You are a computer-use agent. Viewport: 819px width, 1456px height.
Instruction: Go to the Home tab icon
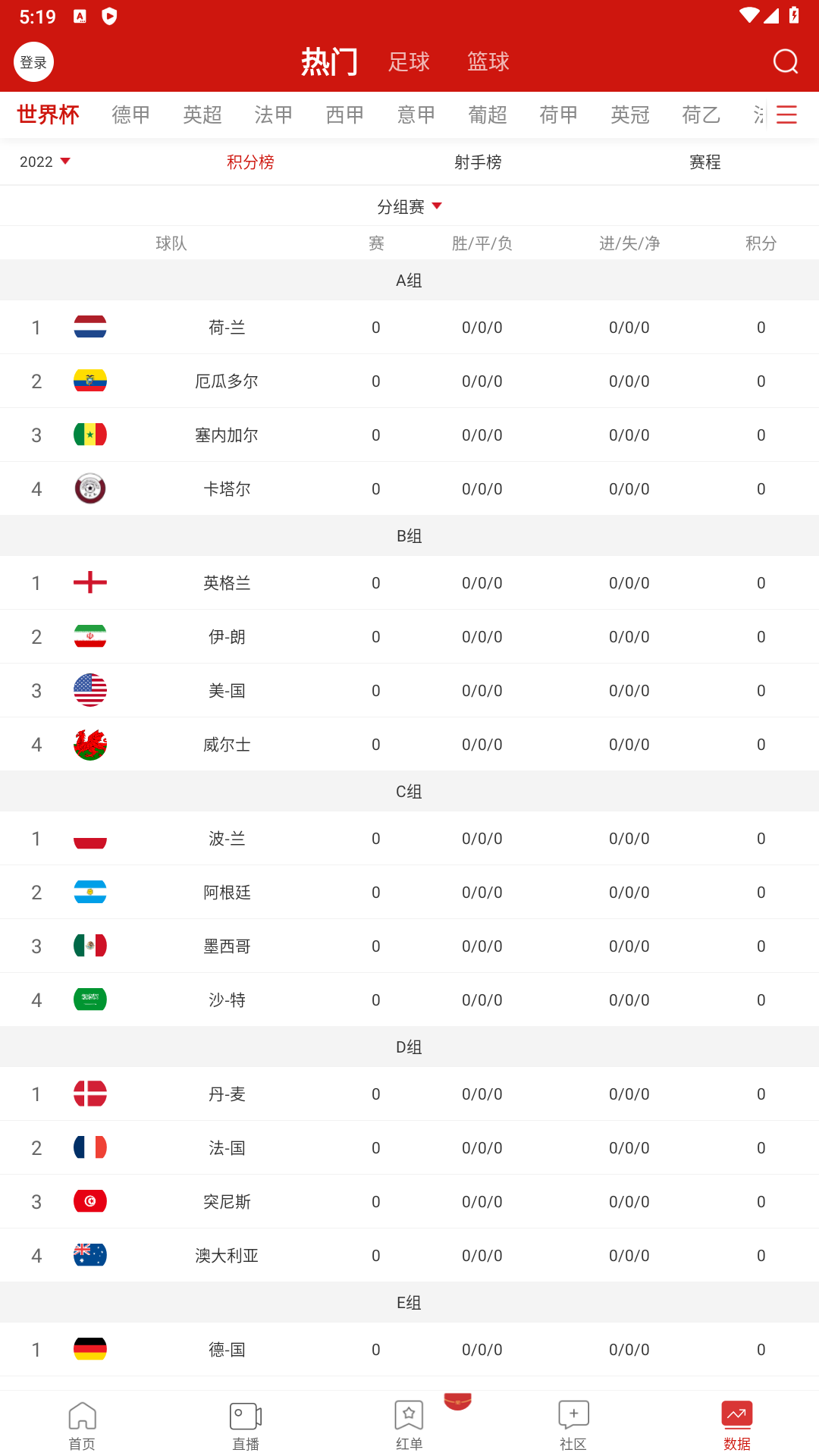[82, 1416]
